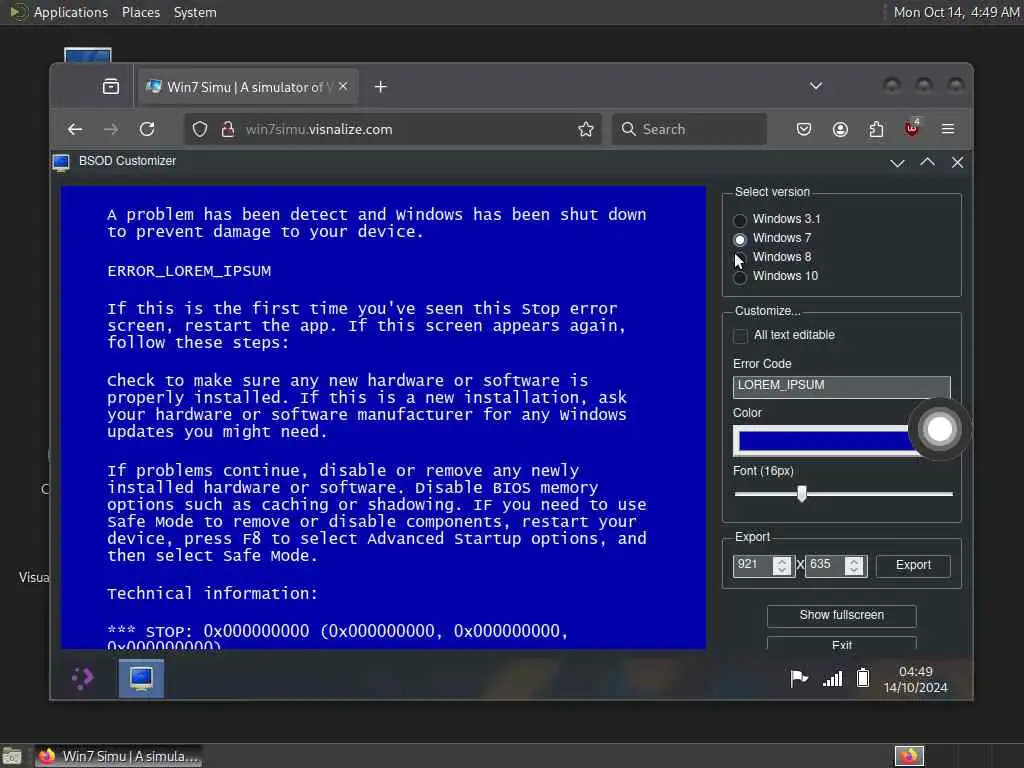Click the Error Code input field
This screenshot has height=768, width=1024.
841,386
